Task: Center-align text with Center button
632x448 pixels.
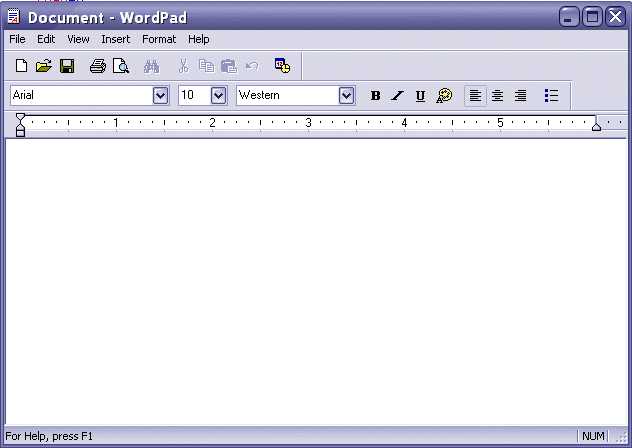Action: tap(497, 96)
